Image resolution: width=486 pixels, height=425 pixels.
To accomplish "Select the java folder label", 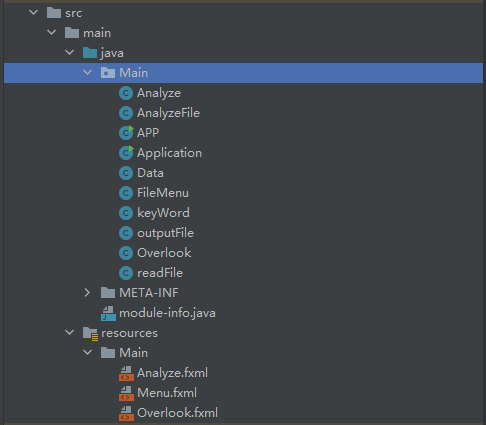I will coord(112,53).
